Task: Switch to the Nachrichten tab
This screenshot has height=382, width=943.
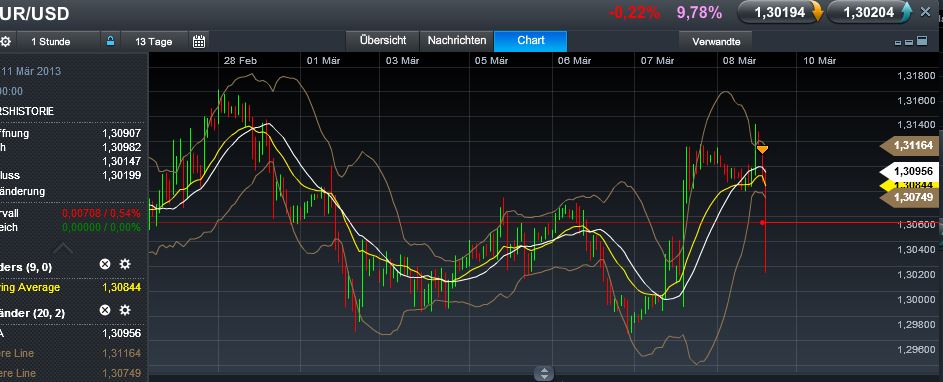Action: 456,41
